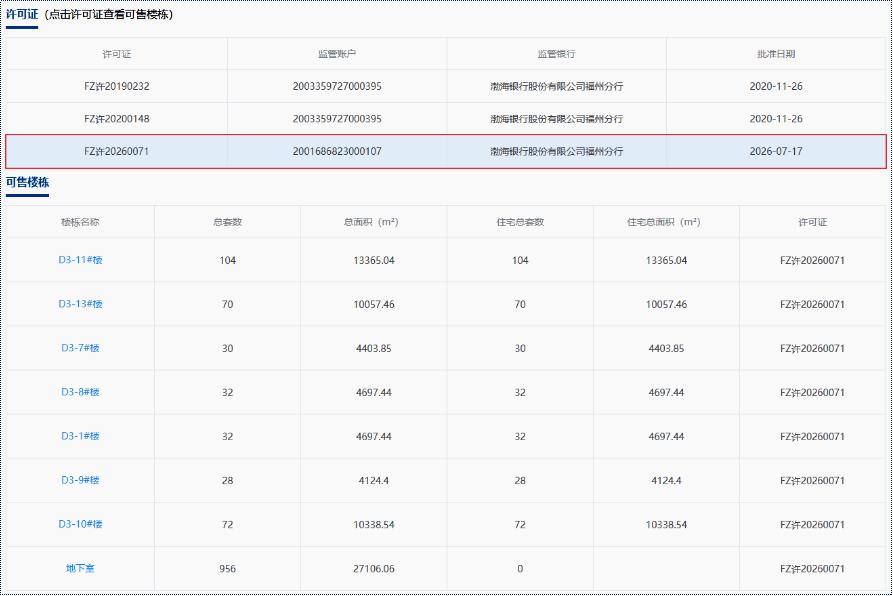The image size is (893, 596).
Task: Click total area 4403.85 for D3-7#楼
Action: [x=374, y=348]
